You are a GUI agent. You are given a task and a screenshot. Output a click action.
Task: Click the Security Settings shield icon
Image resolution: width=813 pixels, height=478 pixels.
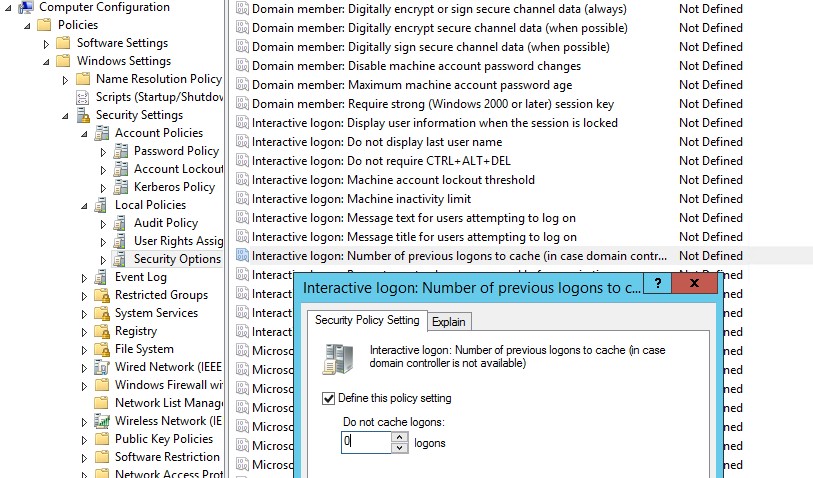pyautogui.click(x=84, y=115)
